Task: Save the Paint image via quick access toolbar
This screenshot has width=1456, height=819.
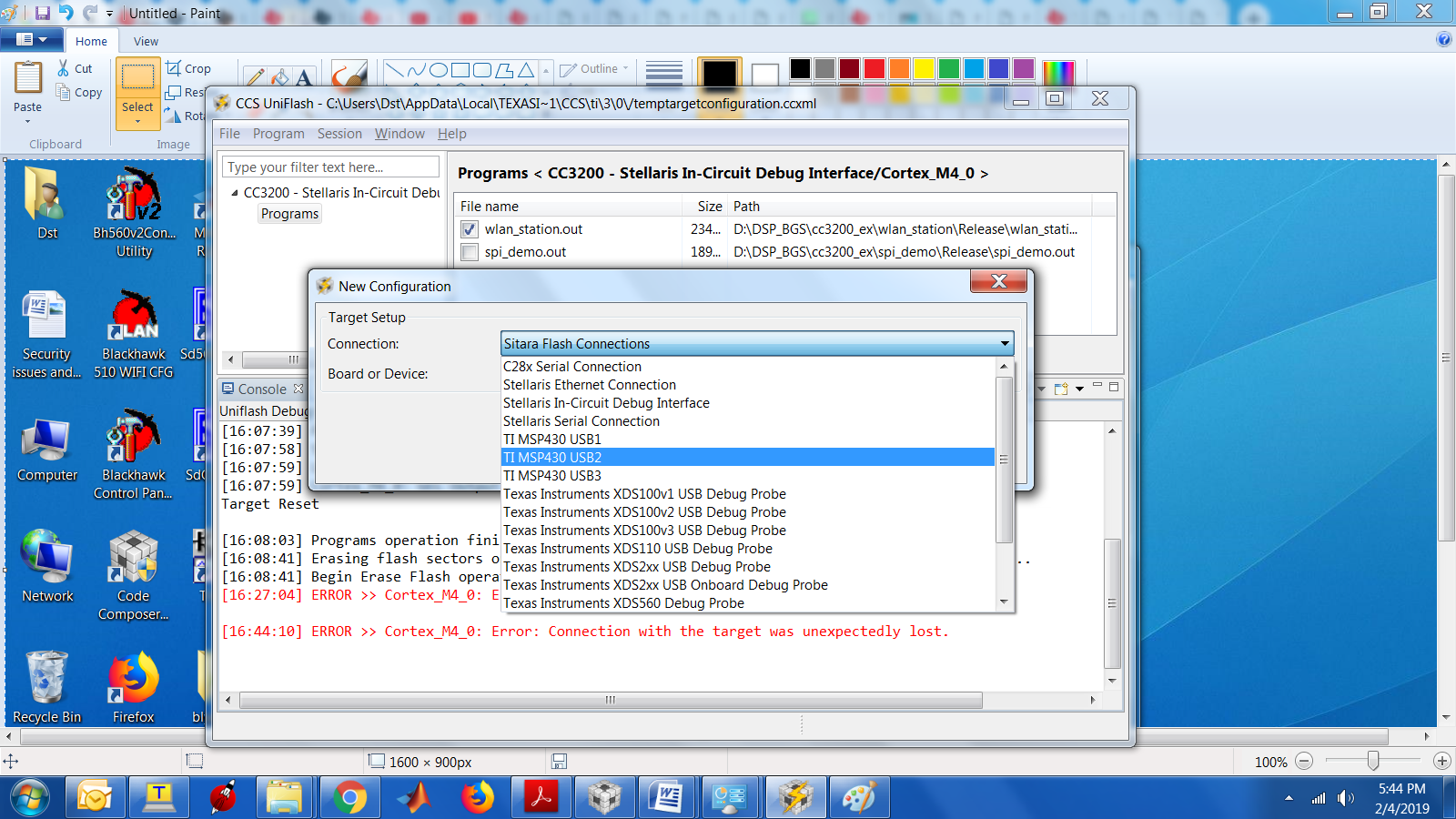Action: pos(43,13)
